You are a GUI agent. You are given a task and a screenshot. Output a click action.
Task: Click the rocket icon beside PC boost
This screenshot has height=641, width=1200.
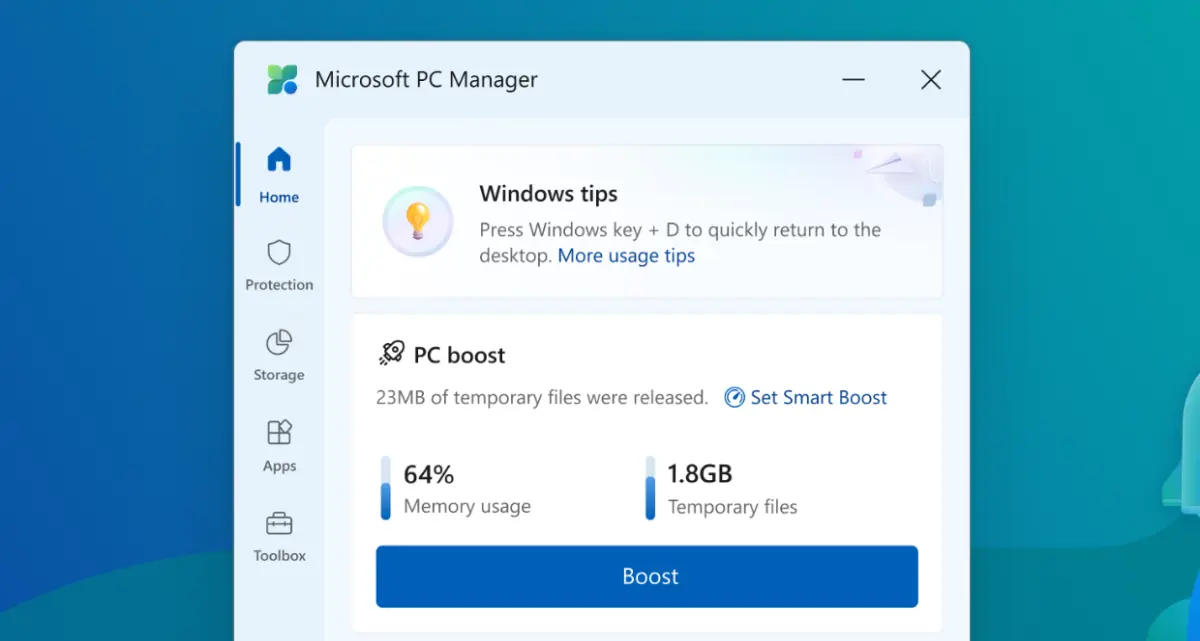tap(391, 353)
